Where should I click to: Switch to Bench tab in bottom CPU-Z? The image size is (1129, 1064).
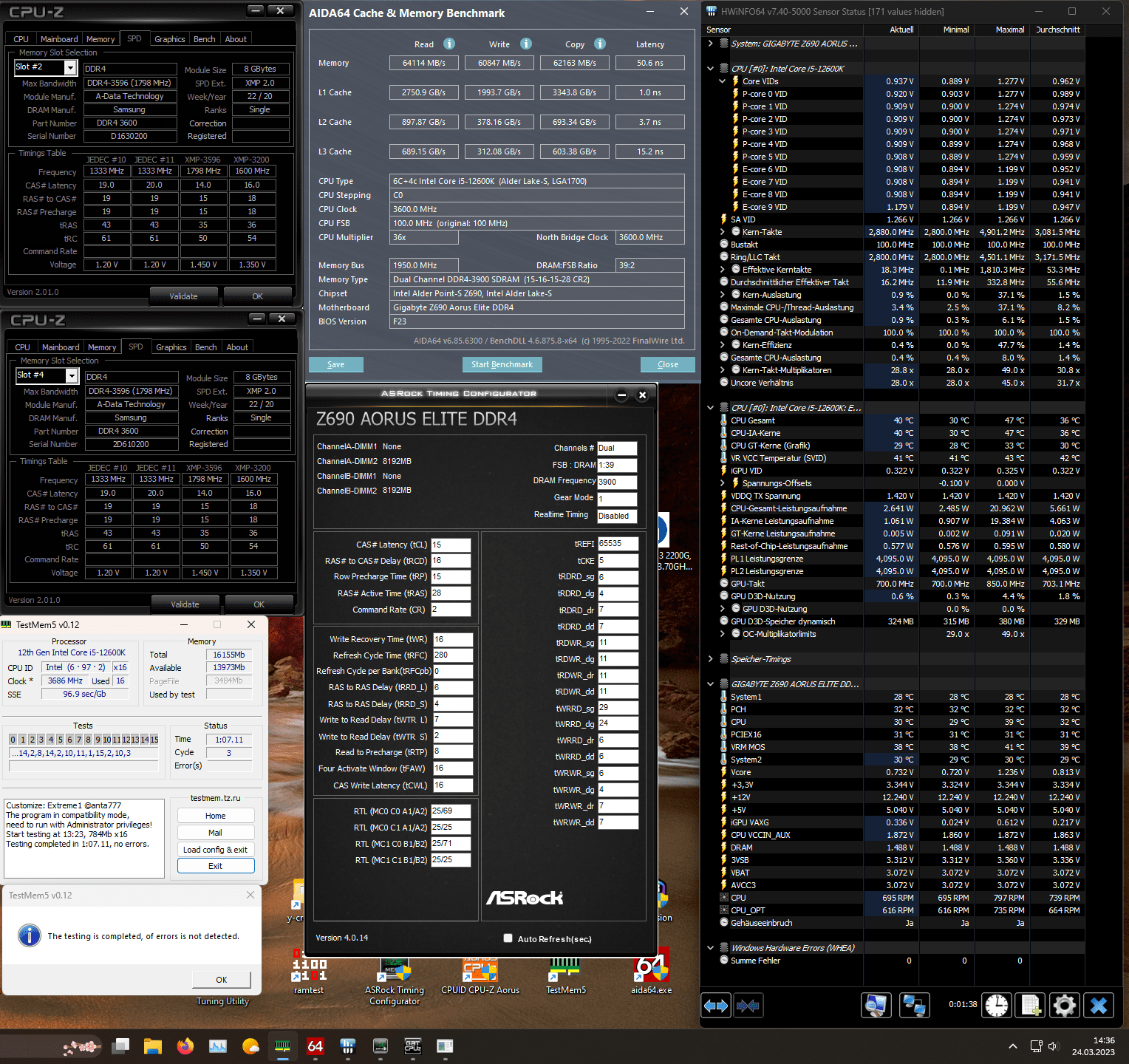206,347
